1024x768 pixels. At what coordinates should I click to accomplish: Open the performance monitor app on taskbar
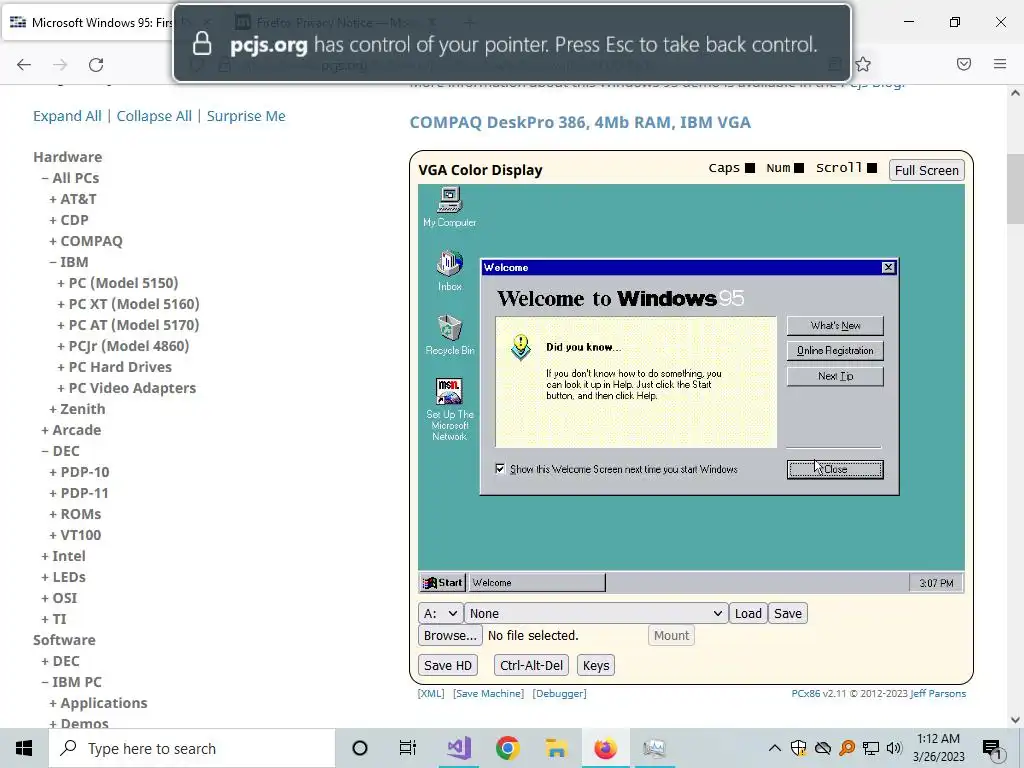[654, 748]
